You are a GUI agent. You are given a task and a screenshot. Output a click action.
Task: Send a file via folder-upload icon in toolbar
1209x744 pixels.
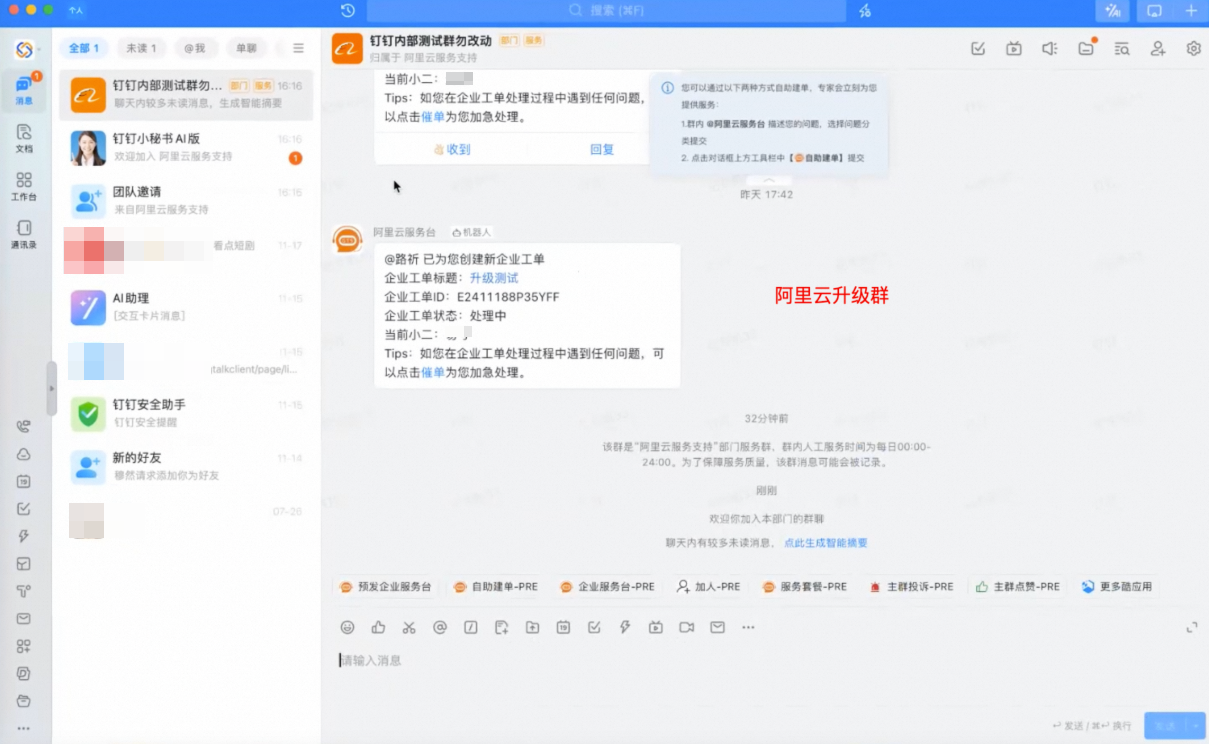532,627
